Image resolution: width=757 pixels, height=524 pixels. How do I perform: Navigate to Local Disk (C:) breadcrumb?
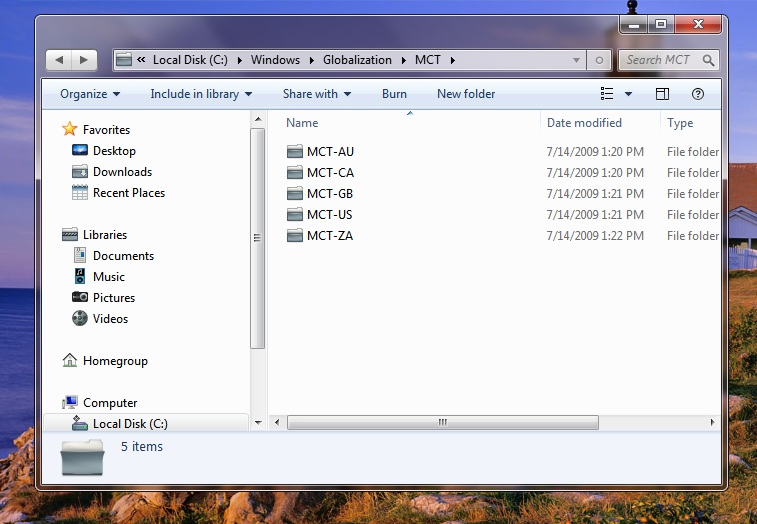click(190, 60)
